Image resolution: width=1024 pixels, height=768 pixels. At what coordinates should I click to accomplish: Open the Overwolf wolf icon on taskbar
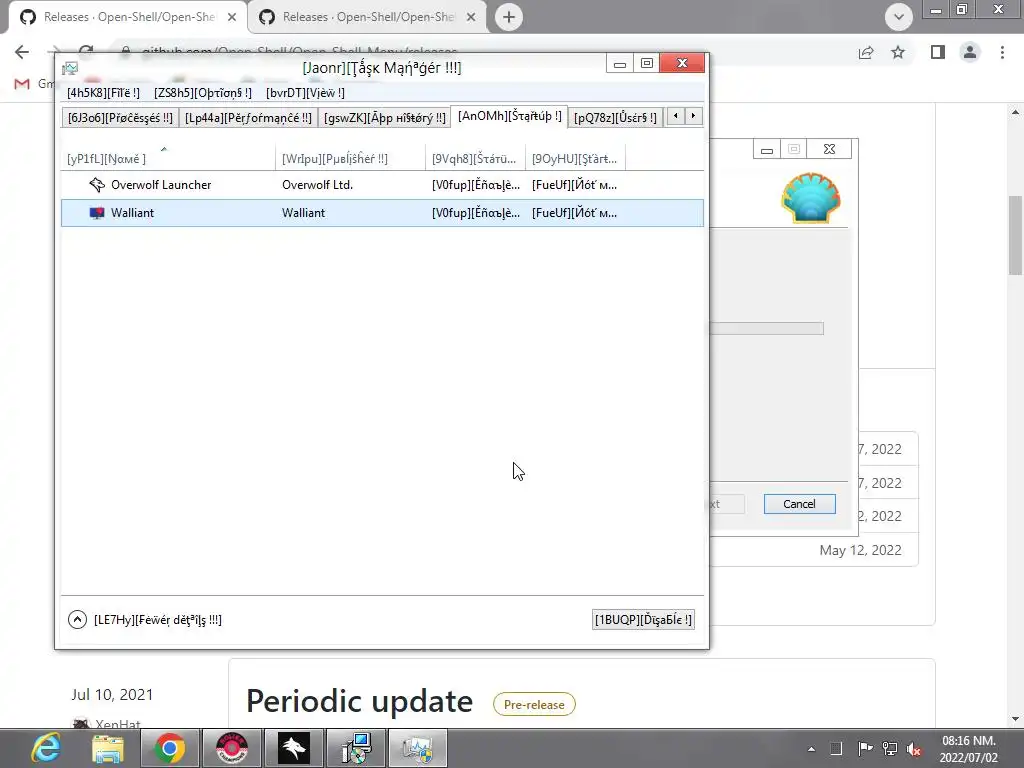point(294,748)
